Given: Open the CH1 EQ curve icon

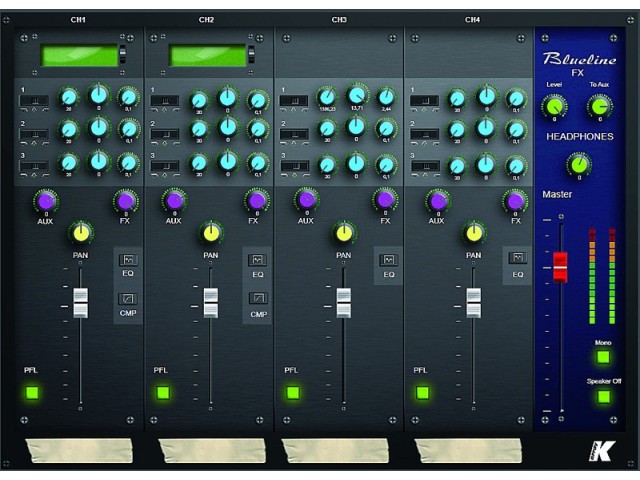Looking at the screenshot, I should (128, 260).
